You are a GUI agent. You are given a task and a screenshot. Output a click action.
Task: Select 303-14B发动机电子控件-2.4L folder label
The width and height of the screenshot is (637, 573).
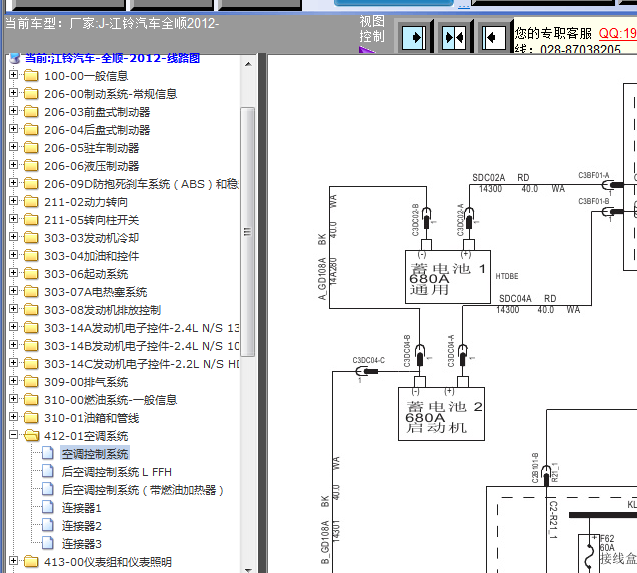pos(141,346)
